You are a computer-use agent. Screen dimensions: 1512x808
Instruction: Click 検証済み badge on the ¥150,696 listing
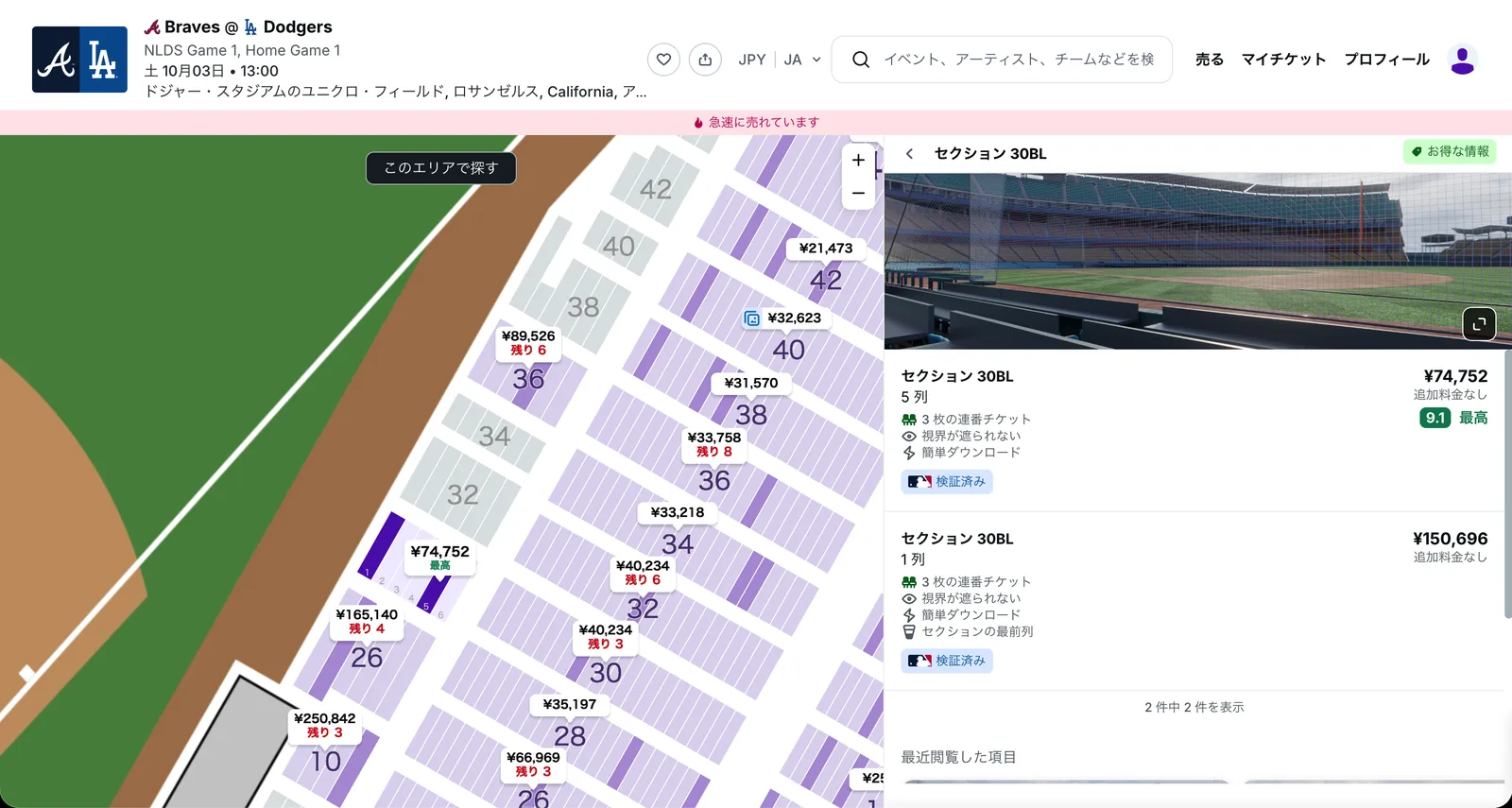[x=947, y=661]
